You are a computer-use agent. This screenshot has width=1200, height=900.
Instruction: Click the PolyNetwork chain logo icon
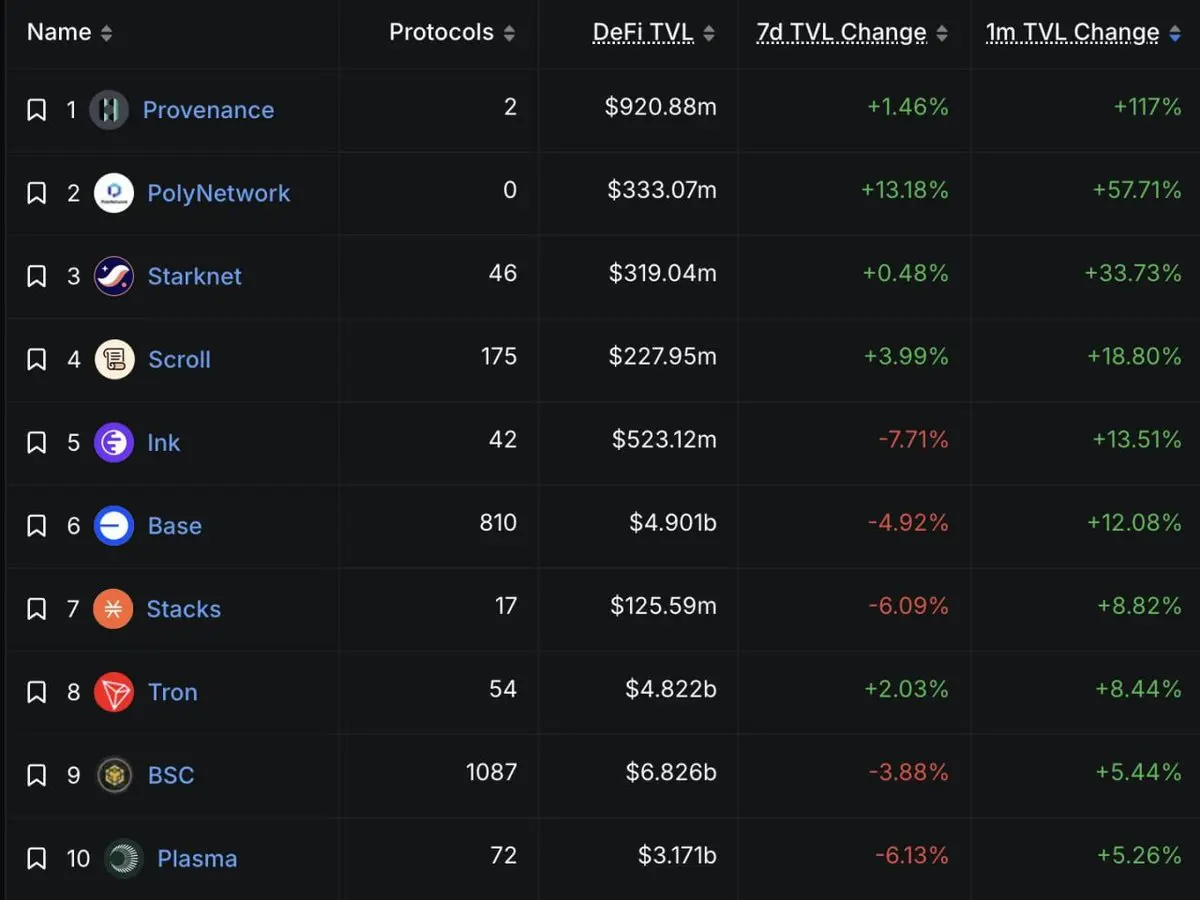[114, 193]
